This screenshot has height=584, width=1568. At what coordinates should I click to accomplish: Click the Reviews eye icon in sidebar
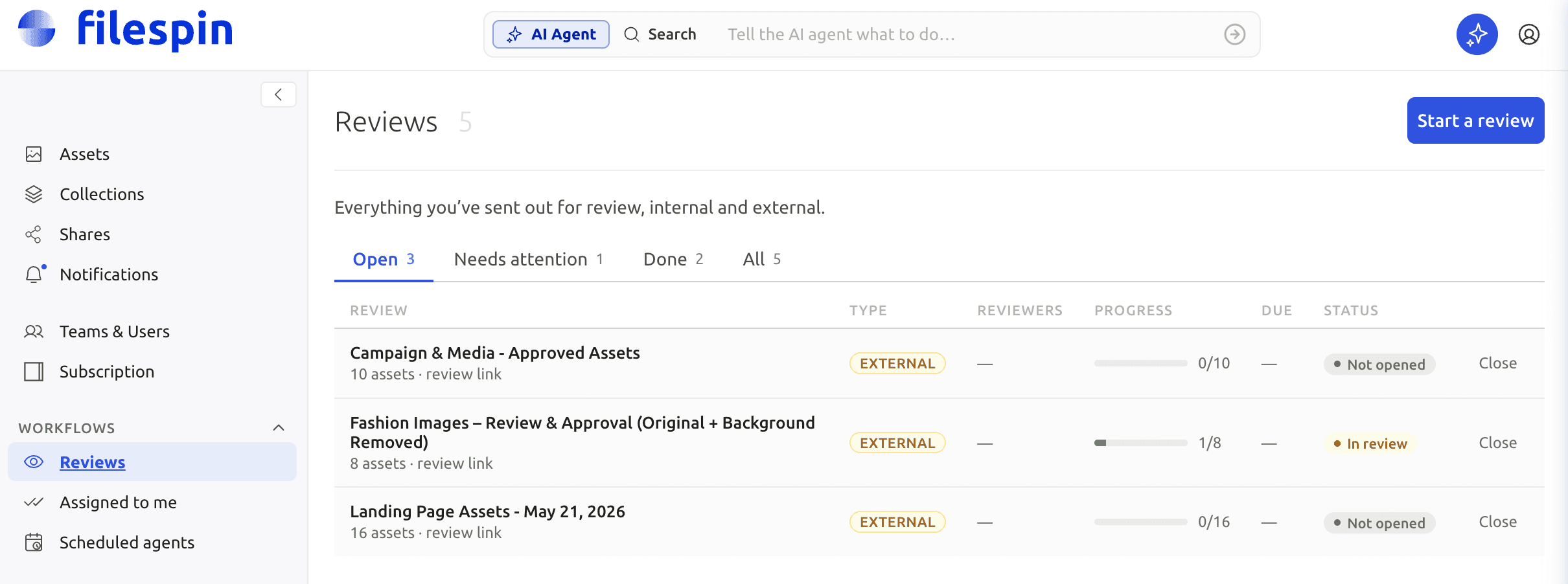tap(34, 462)
